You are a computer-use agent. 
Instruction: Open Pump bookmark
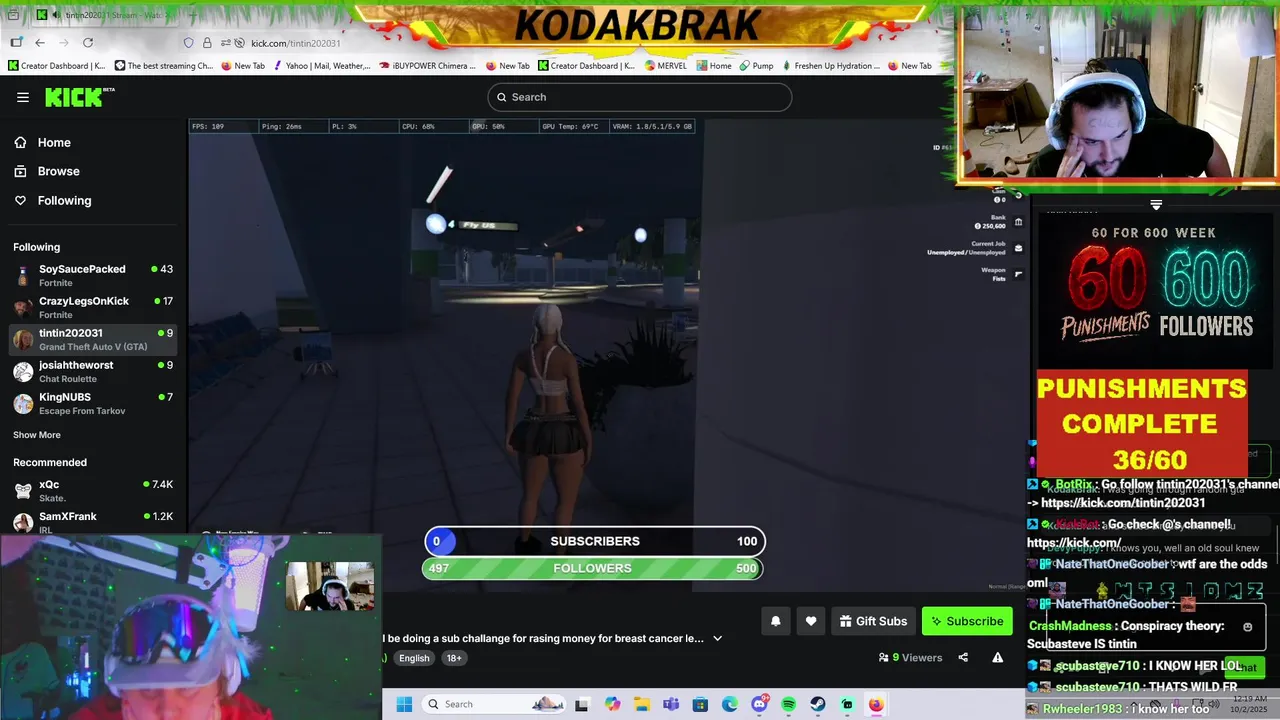tap(756, 66)
